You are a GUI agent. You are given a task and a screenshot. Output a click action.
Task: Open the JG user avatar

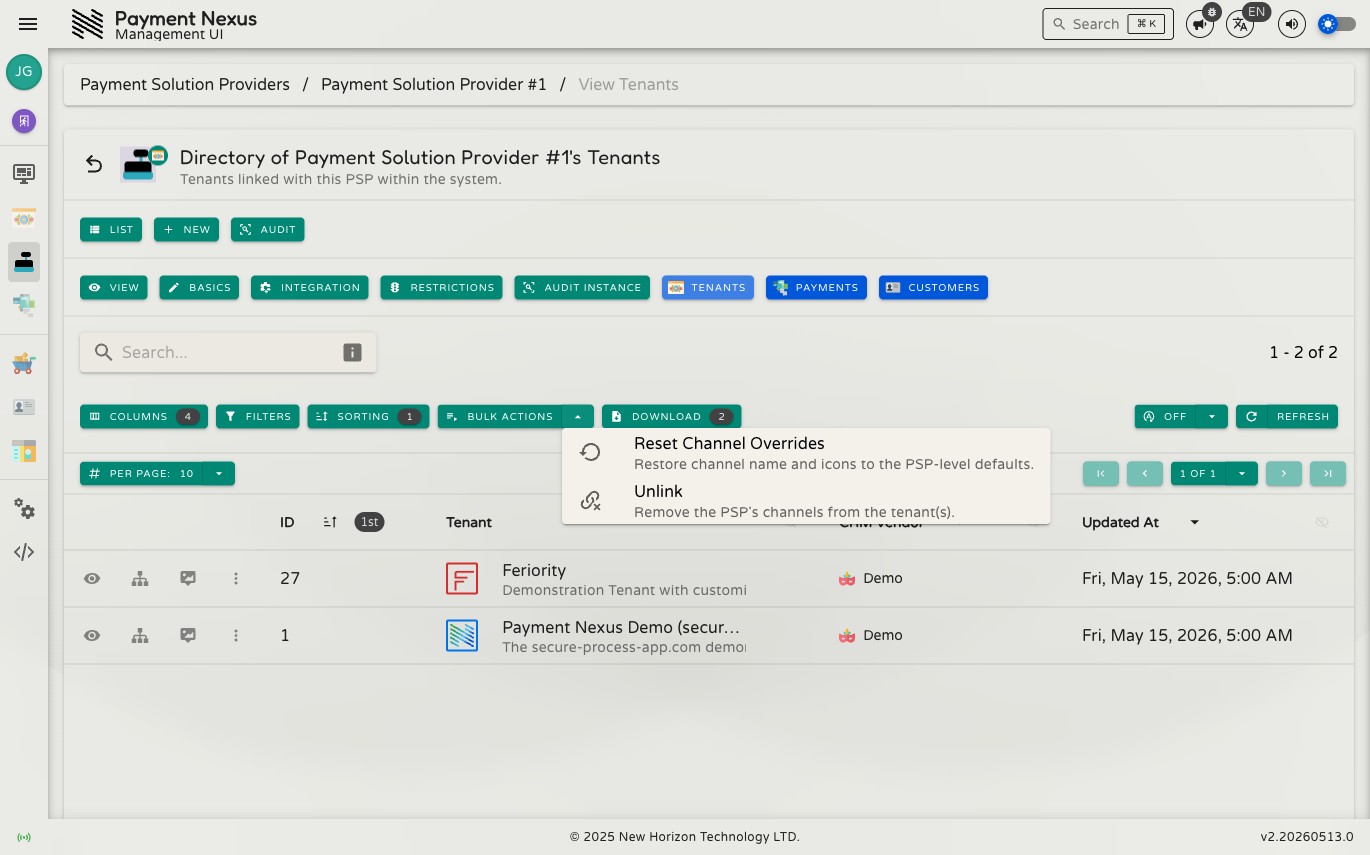coord(24,72)
